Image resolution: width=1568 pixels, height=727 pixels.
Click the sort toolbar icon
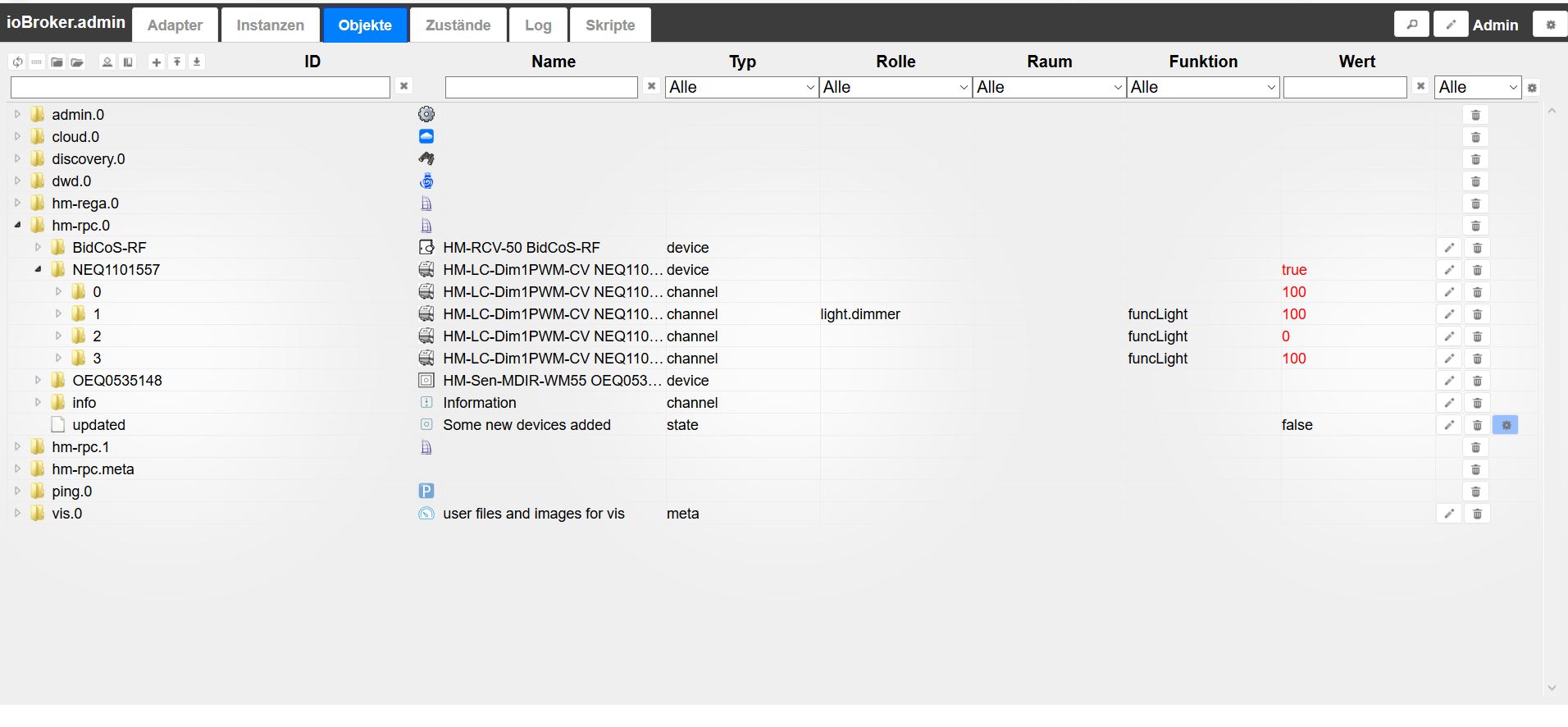click(107, 62)
